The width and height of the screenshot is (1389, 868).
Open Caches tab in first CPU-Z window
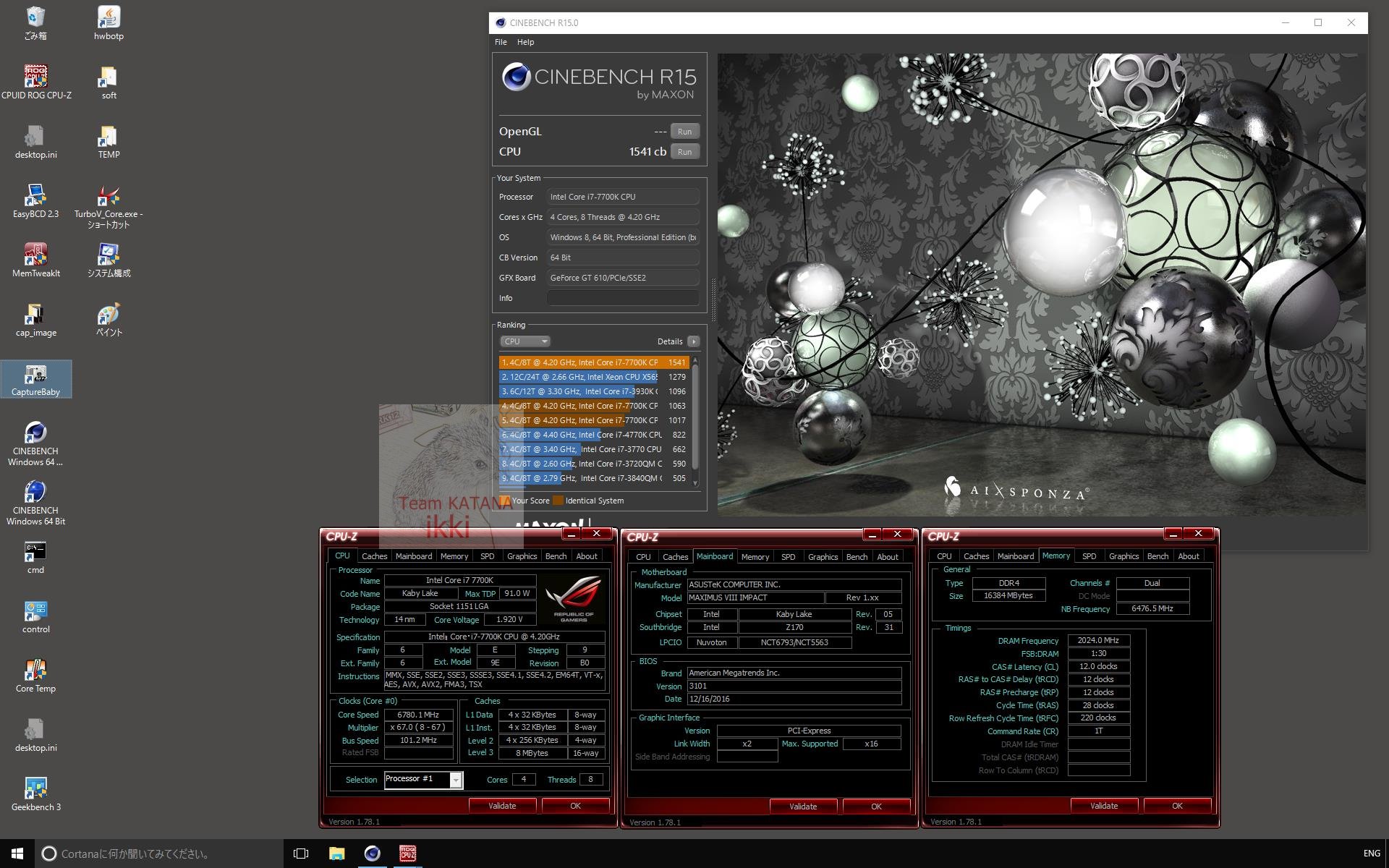click(x=374, y=556)
